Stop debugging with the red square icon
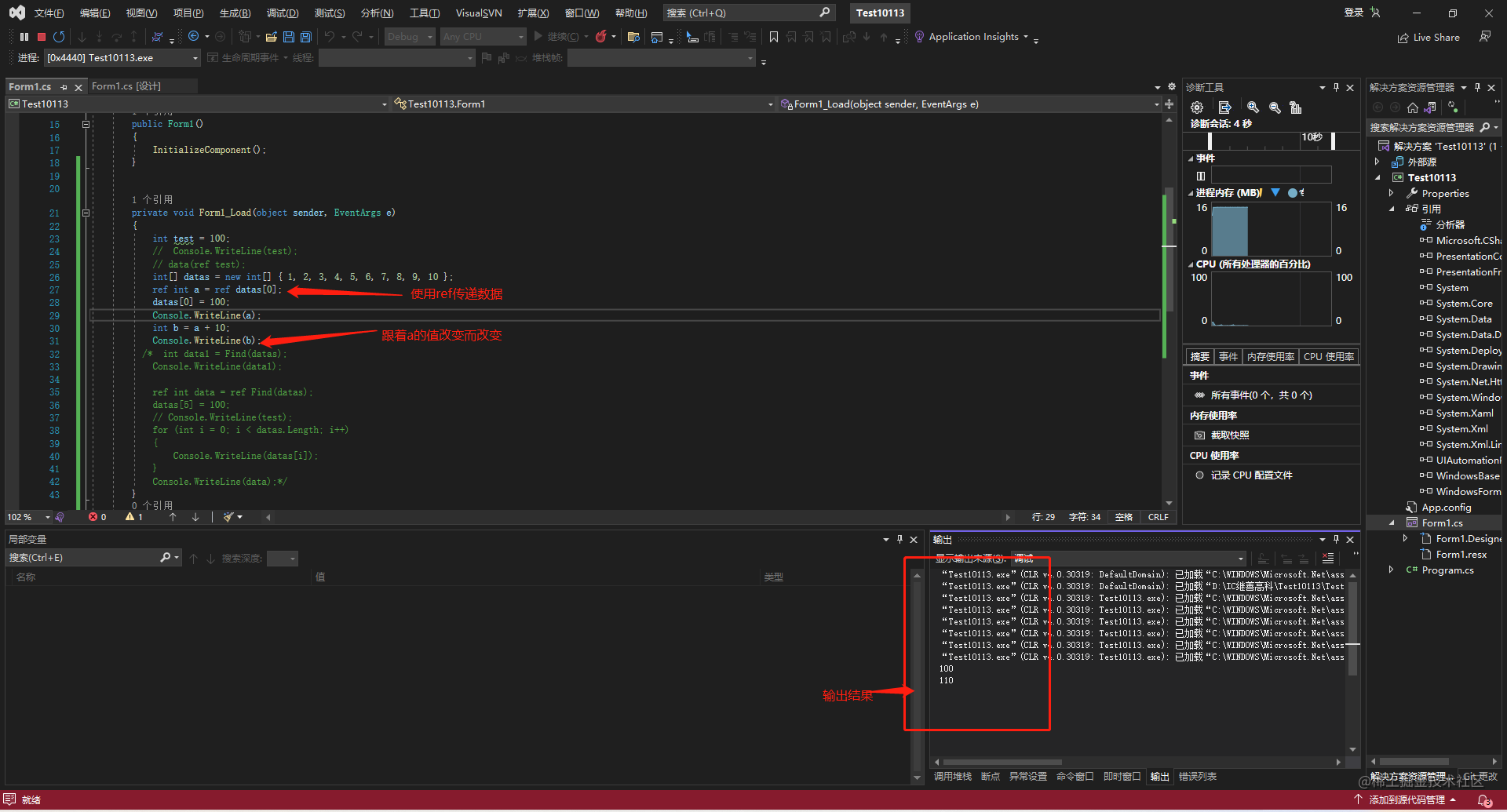 coord(42,37)
